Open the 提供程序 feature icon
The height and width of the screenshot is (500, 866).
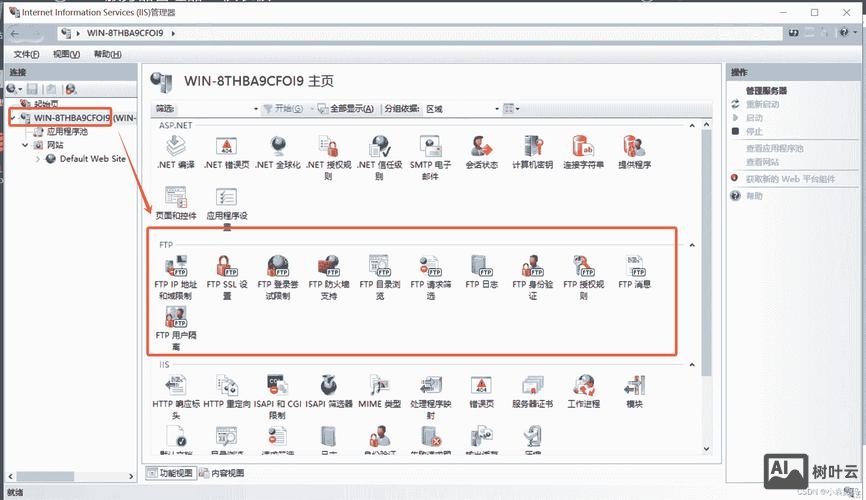click(634, 152)
